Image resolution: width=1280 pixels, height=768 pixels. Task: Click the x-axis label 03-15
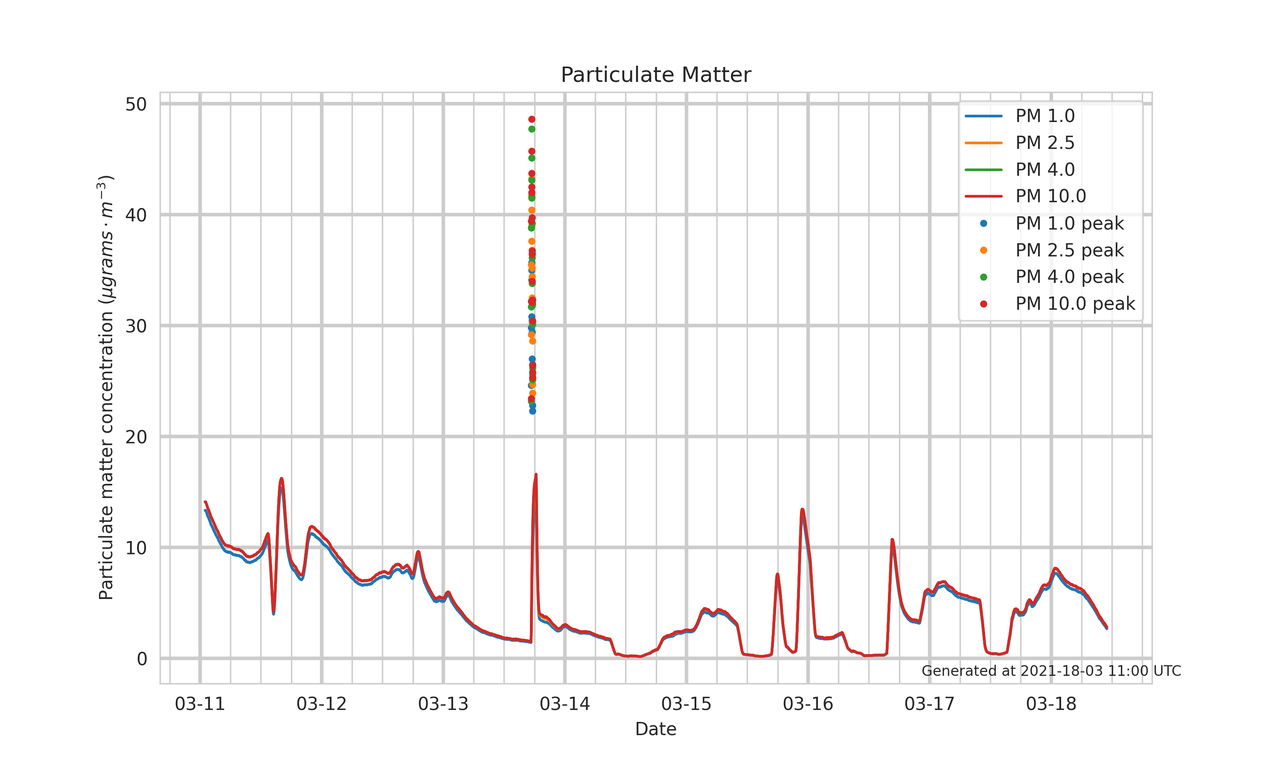tap(686, 704)
